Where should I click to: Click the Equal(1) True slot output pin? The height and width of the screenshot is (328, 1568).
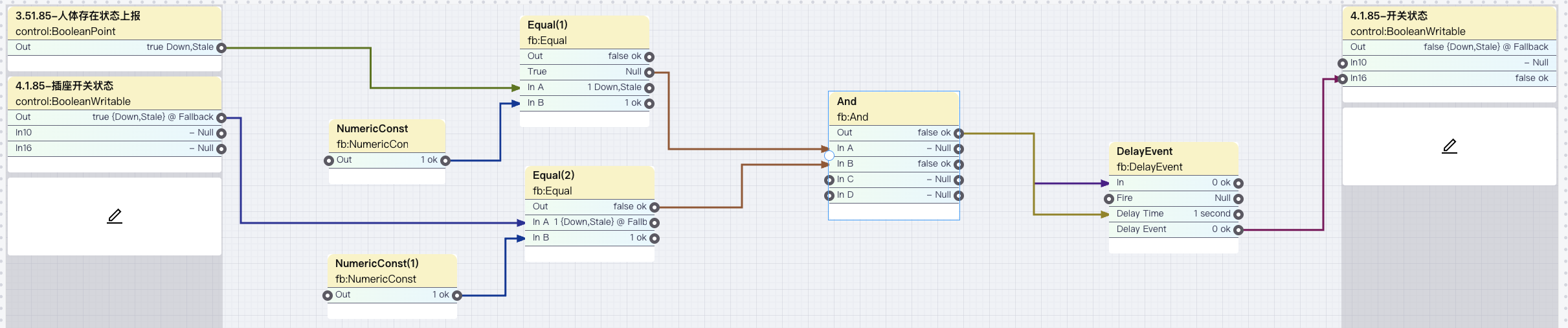tap(649, 73)
